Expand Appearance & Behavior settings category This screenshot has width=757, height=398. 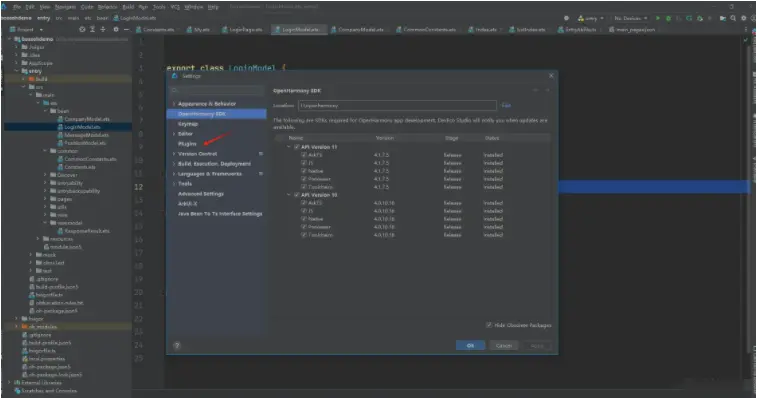coord(174,104)
